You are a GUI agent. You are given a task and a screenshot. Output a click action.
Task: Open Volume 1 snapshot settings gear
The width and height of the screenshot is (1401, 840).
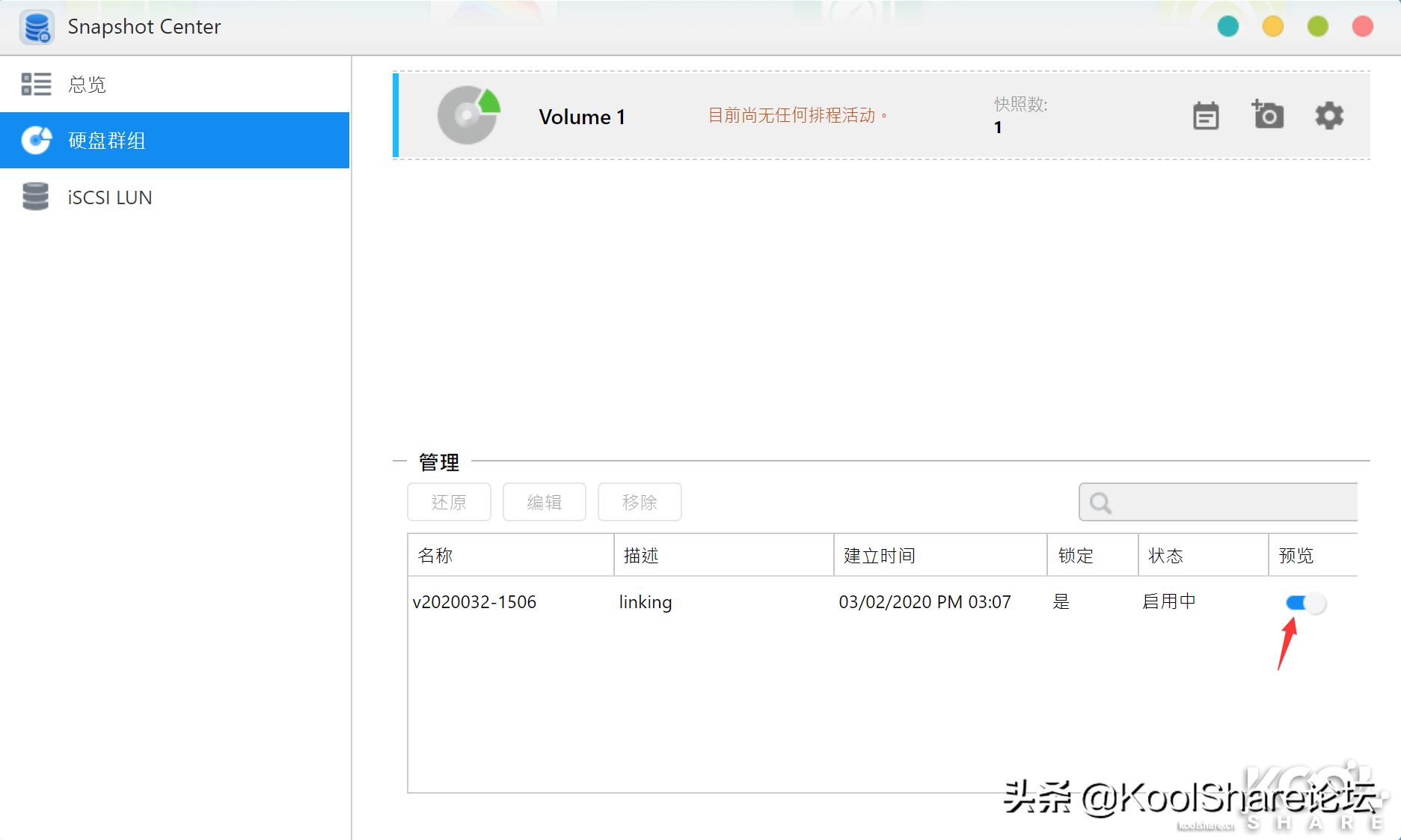(x=1328, y=116)
